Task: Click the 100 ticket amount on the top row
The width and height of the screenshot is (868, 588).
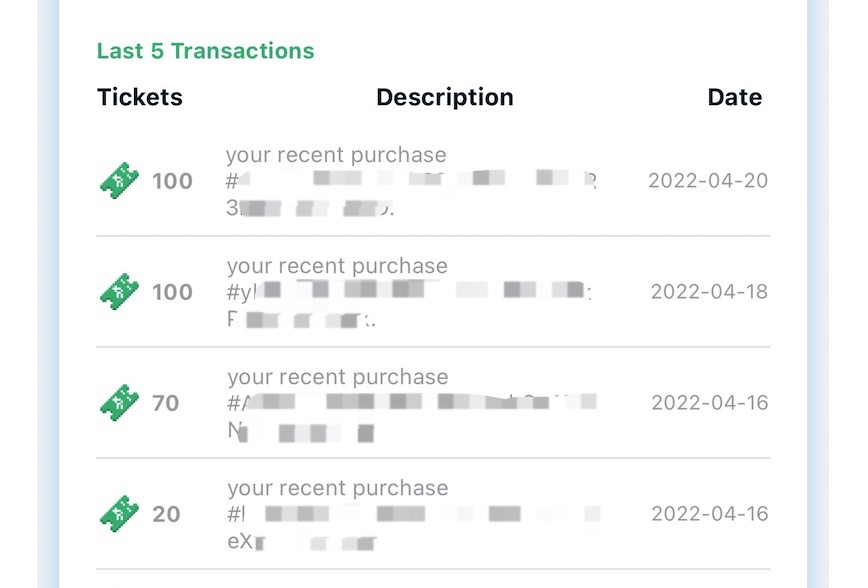Action: [172, 181]
